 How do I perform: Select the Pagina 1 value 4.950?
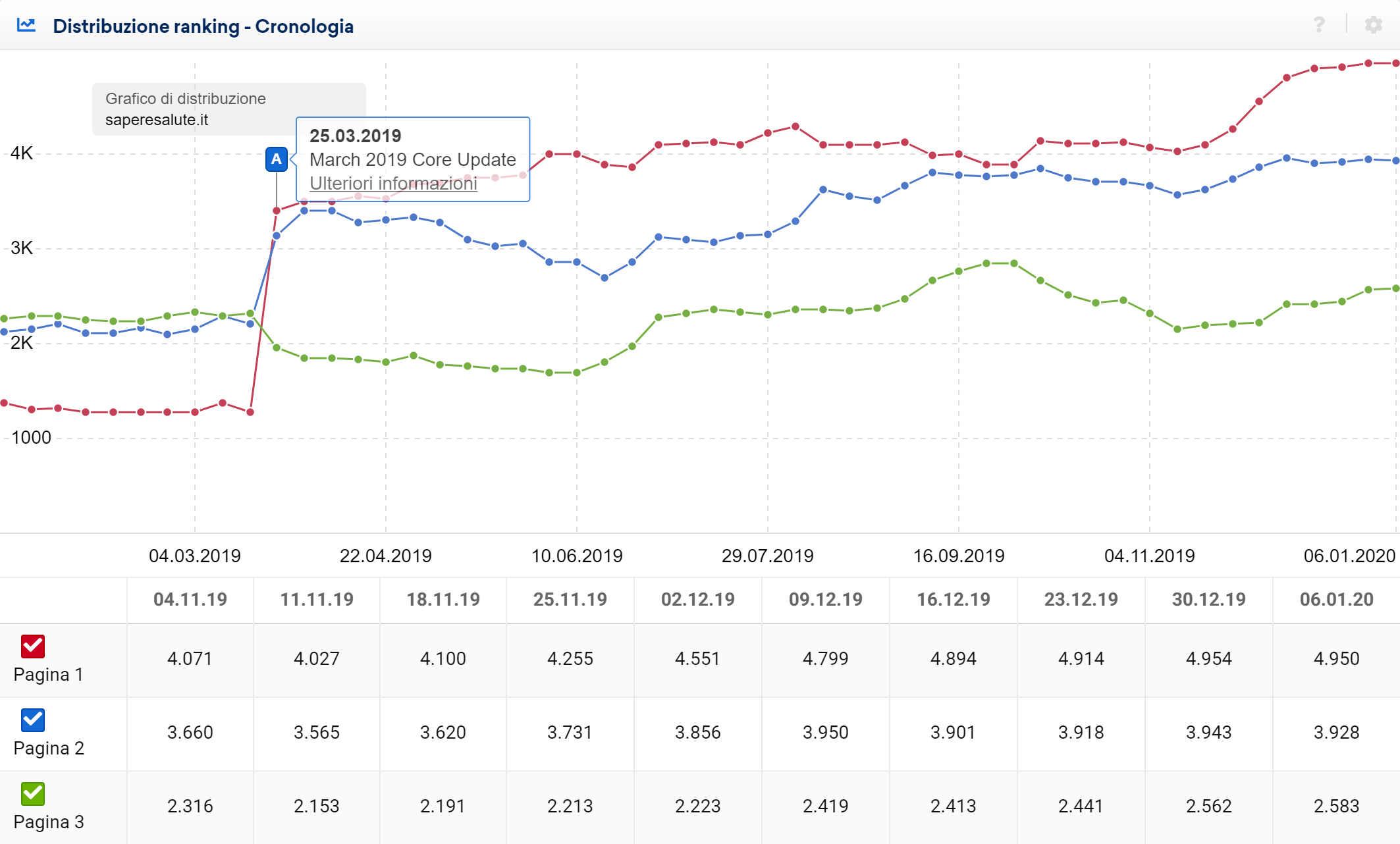(x=1337, y=659)
